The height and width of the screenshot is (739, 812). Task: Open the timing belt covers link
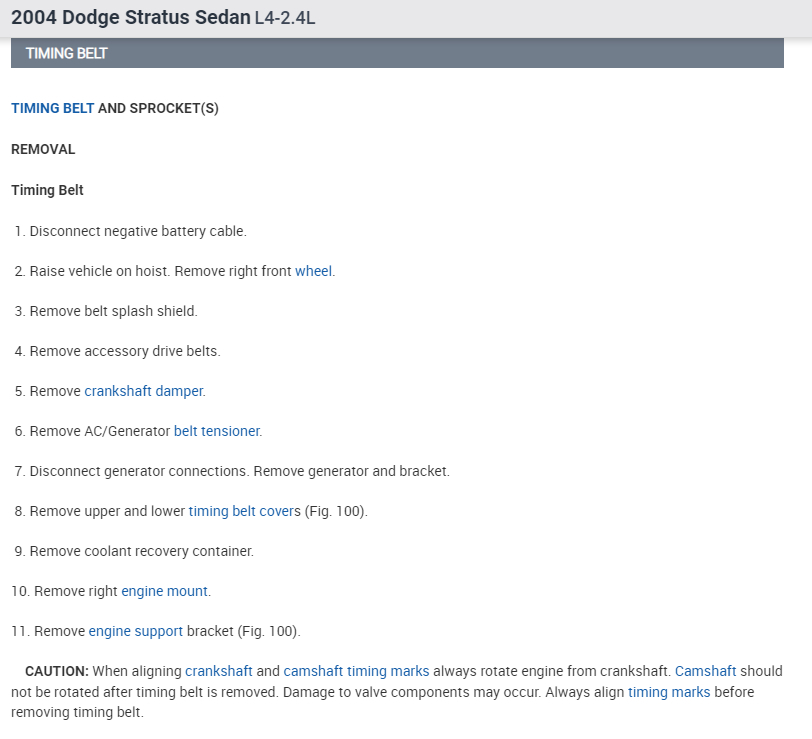tap(244, 511)
